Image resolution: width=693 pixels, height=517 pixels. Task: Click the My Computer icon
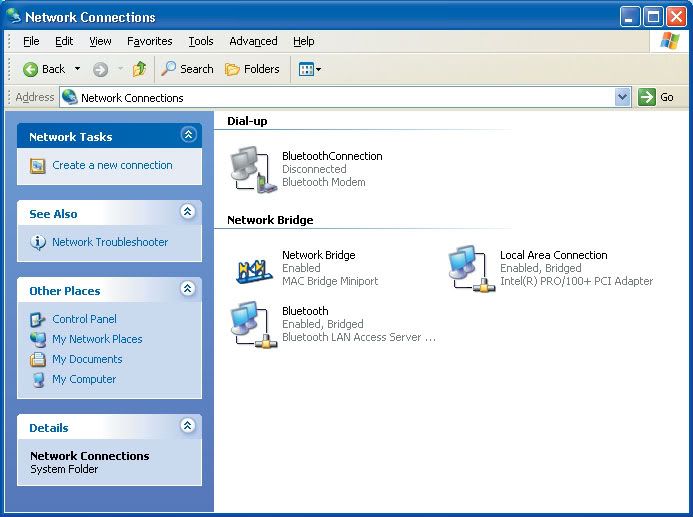point(38,380)
